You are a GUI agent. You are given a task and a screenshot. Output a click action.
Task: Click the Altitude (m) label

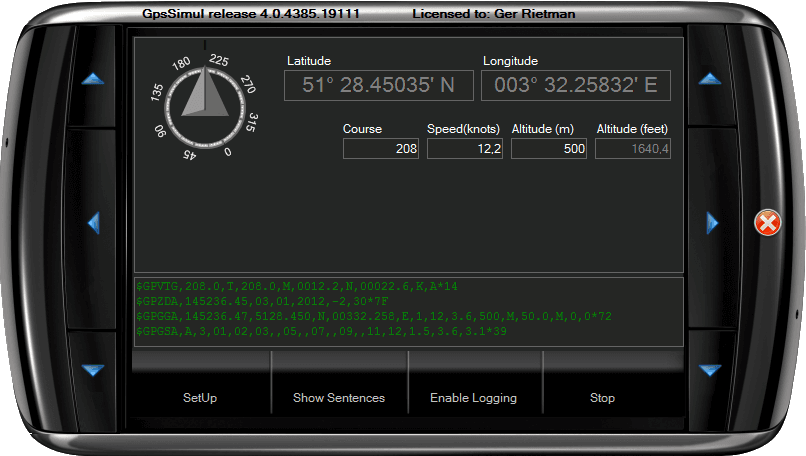click(x=543, y=129)
